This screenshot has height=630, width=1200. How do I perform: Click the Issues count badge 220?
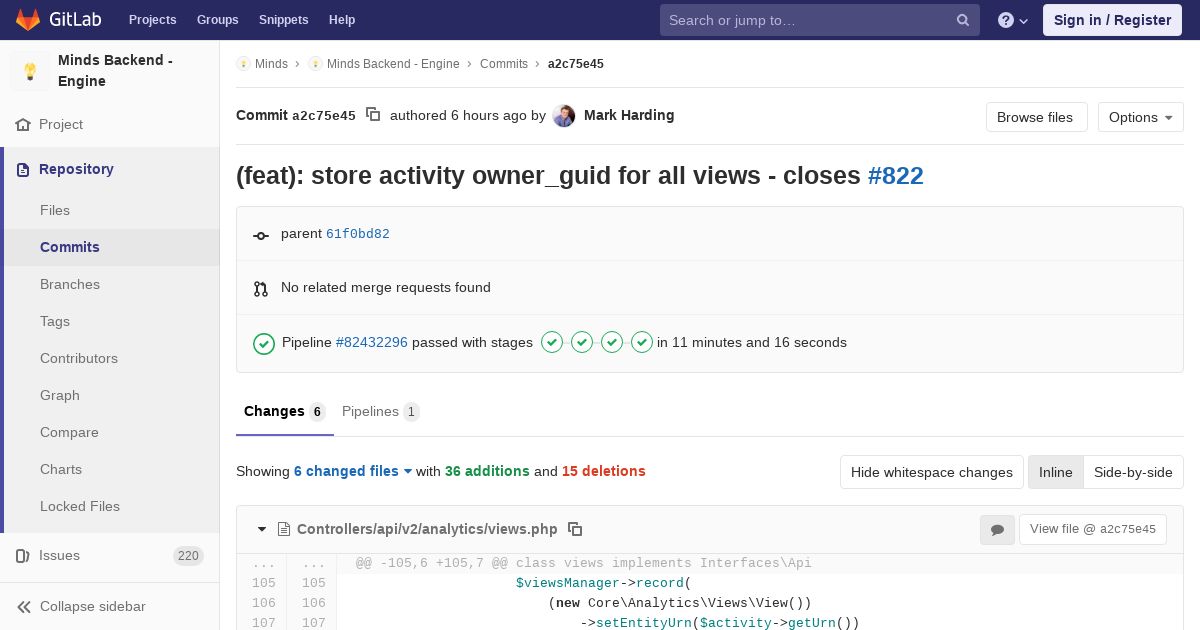click(x=188, y=556)
